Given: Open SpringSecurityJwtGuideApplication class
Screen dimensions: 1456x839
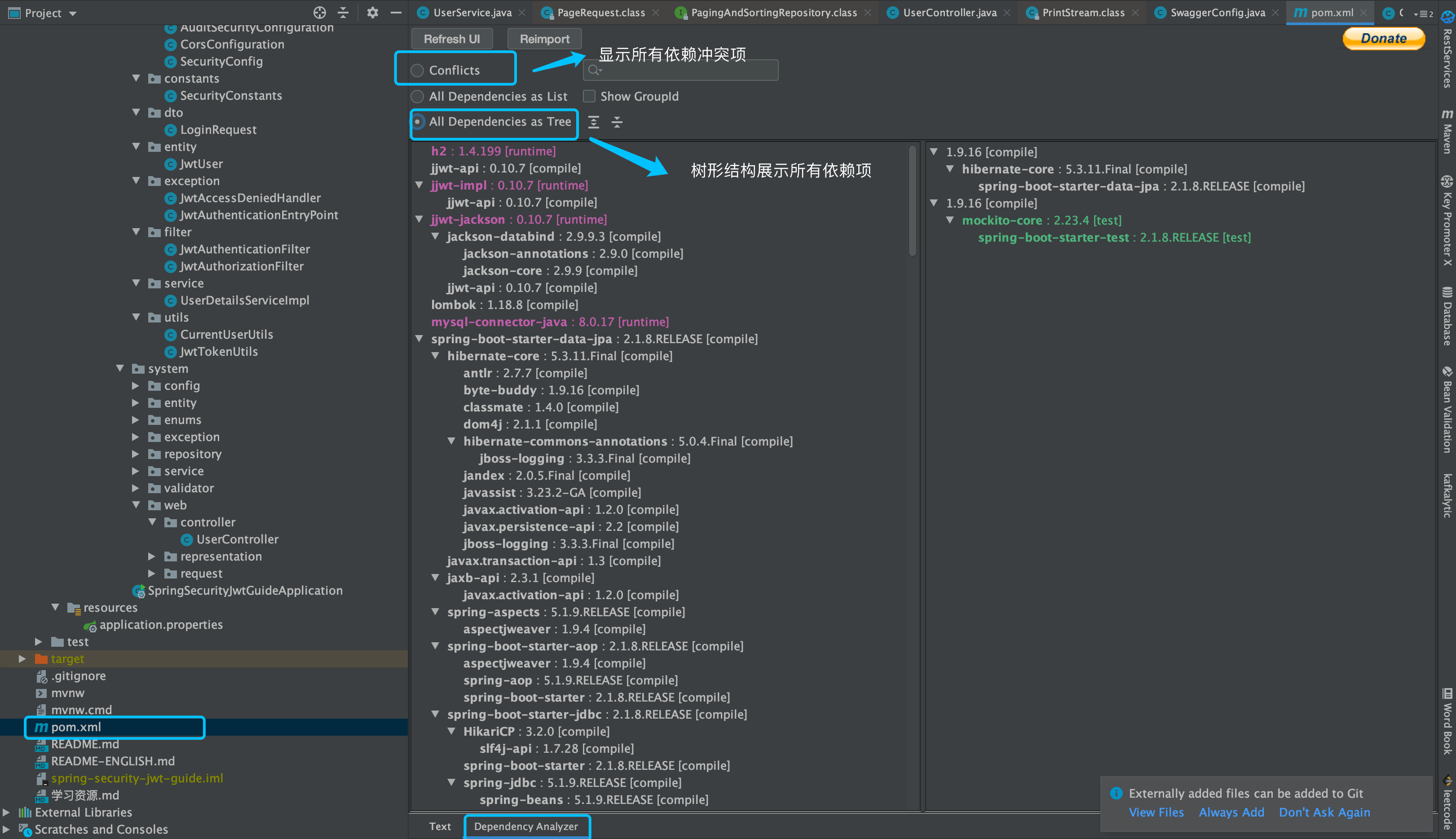Looking at the screenshot, I should point(245,591).
